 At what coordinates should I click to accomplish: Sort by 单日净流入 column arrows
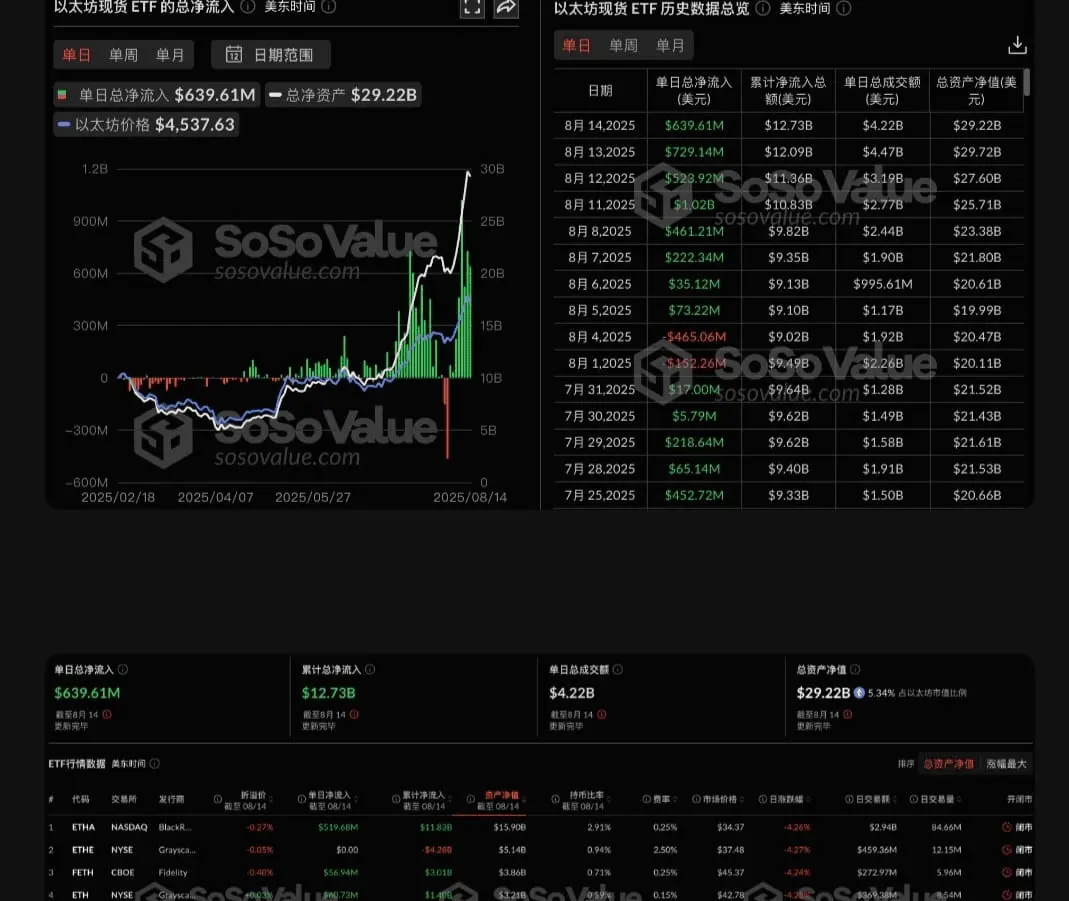(356, 799)
